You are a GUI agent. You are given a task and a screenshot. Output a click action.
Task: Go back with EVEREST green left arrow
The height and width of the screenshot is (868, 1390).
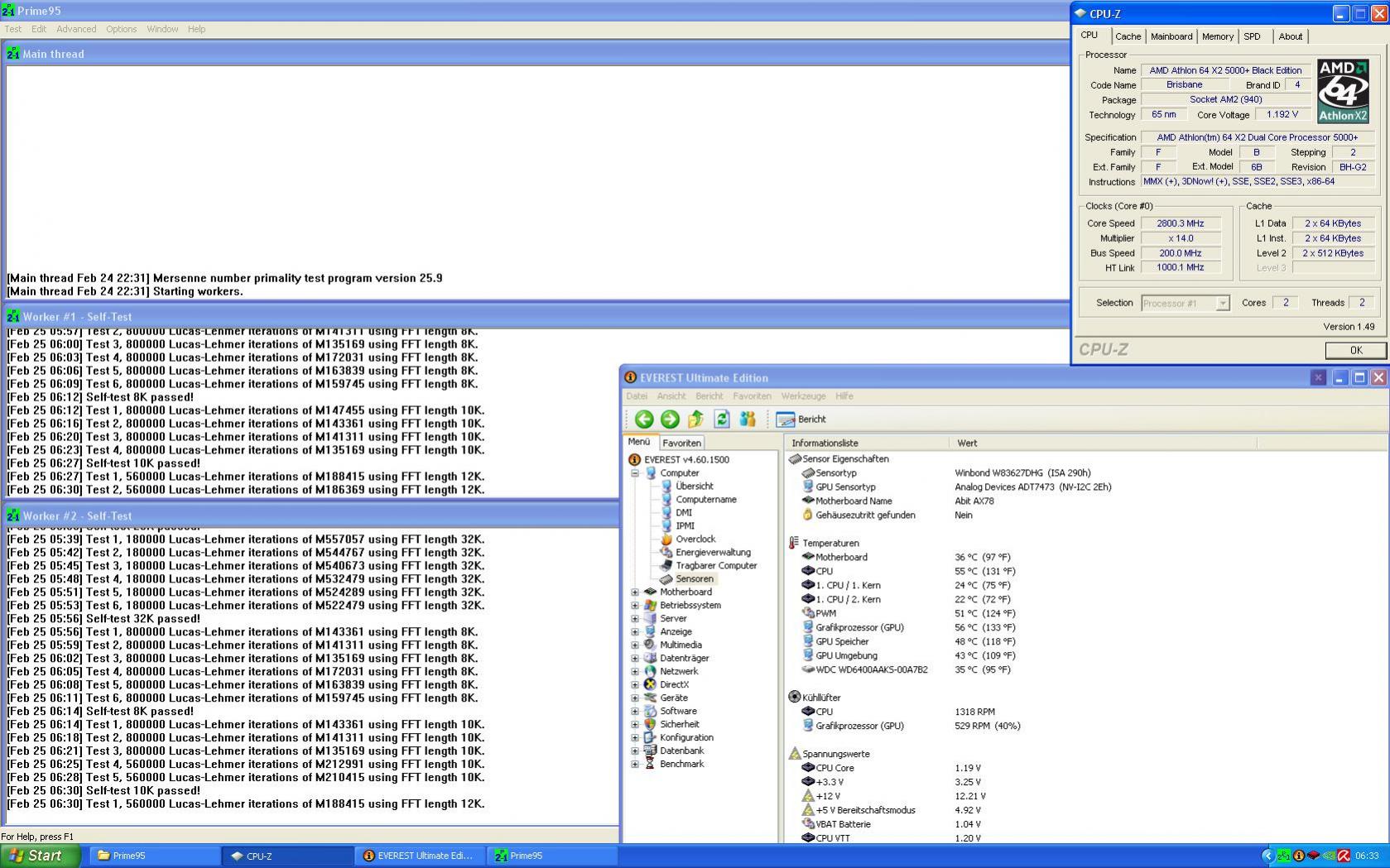(x=644, y=420)
